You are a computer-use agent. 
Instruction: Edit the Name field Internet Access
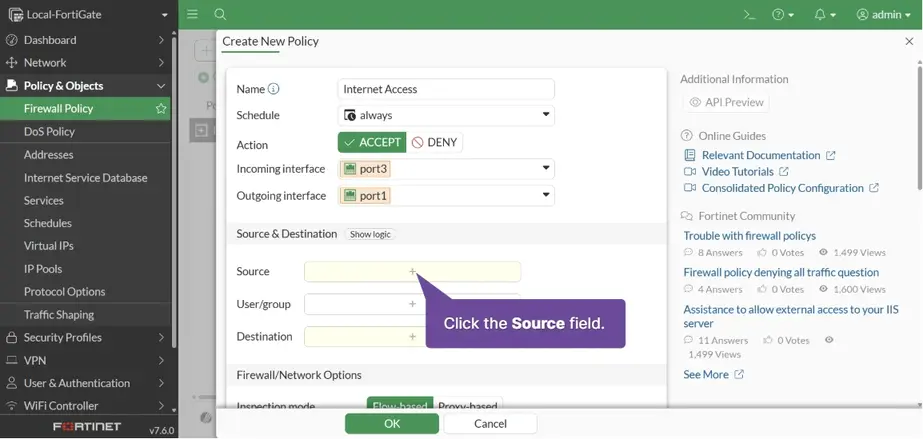446,89
